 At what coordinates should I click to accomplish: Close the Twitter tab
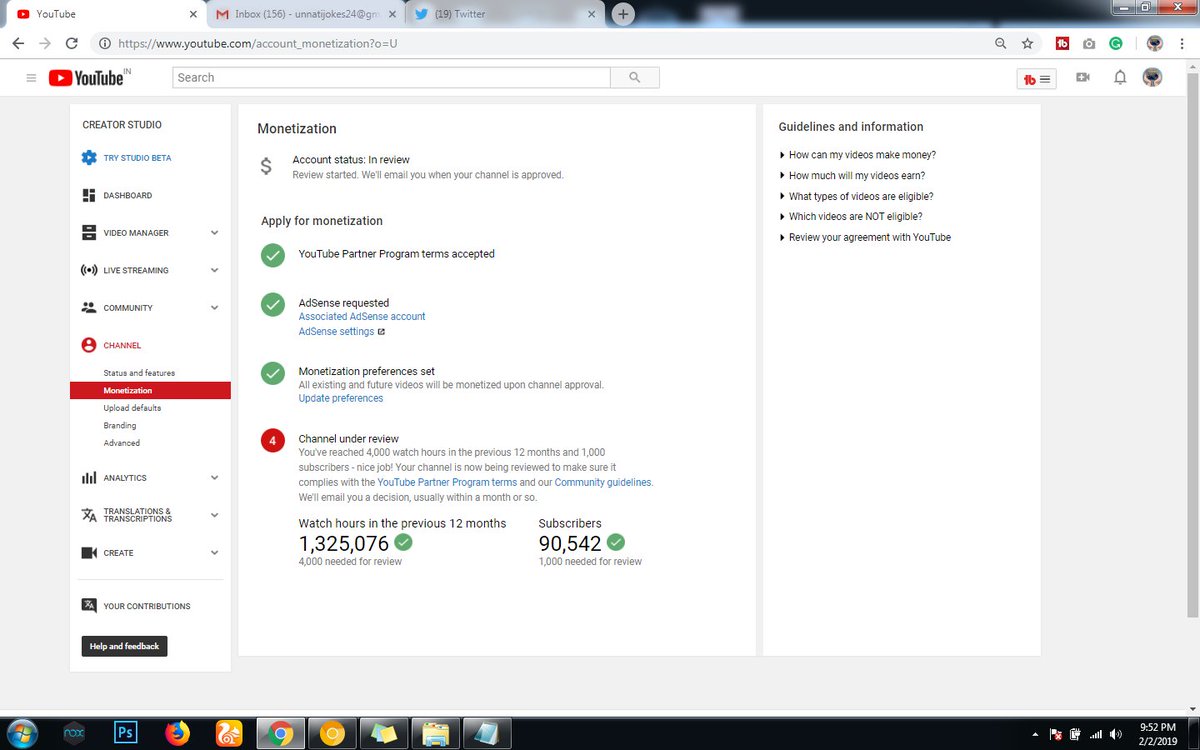(x=592, y=15)
